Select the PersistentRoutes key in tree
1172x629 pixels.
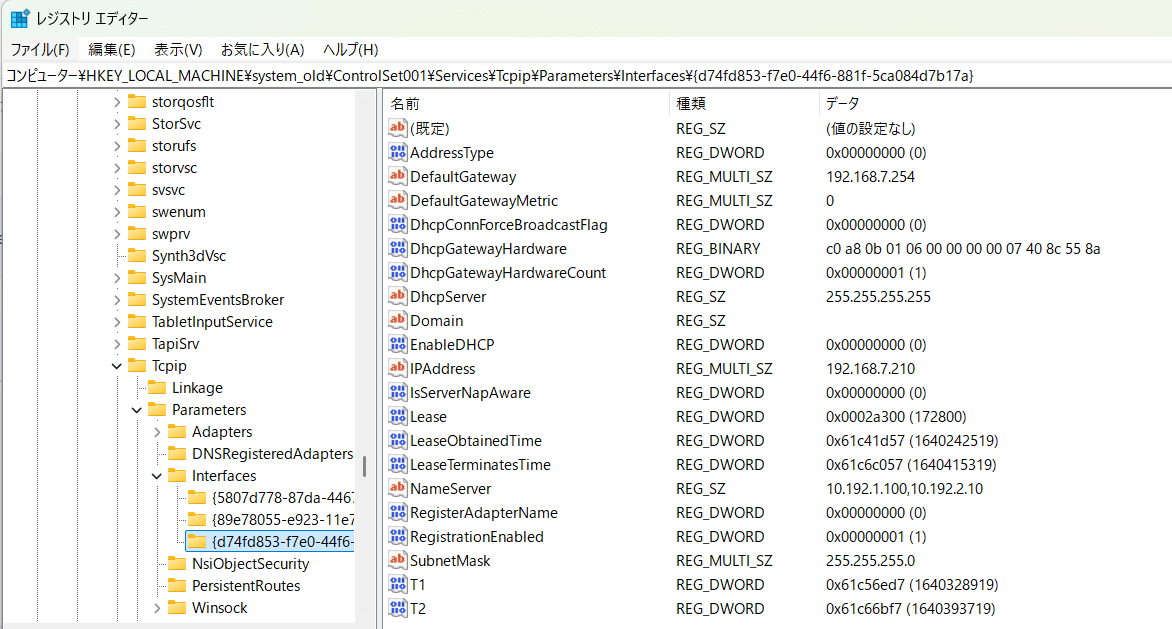[246, 586]
